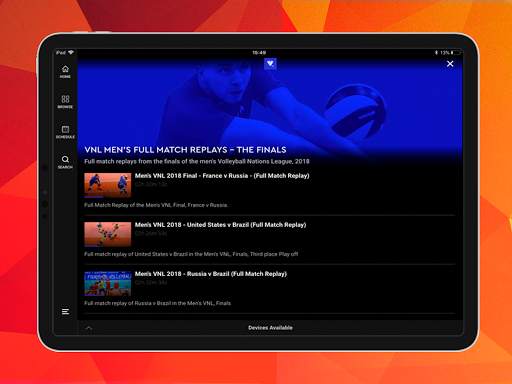Expand the Devices Available chevron
The height and width of the screenshot is (384, 512).
[x=88, y=328]
